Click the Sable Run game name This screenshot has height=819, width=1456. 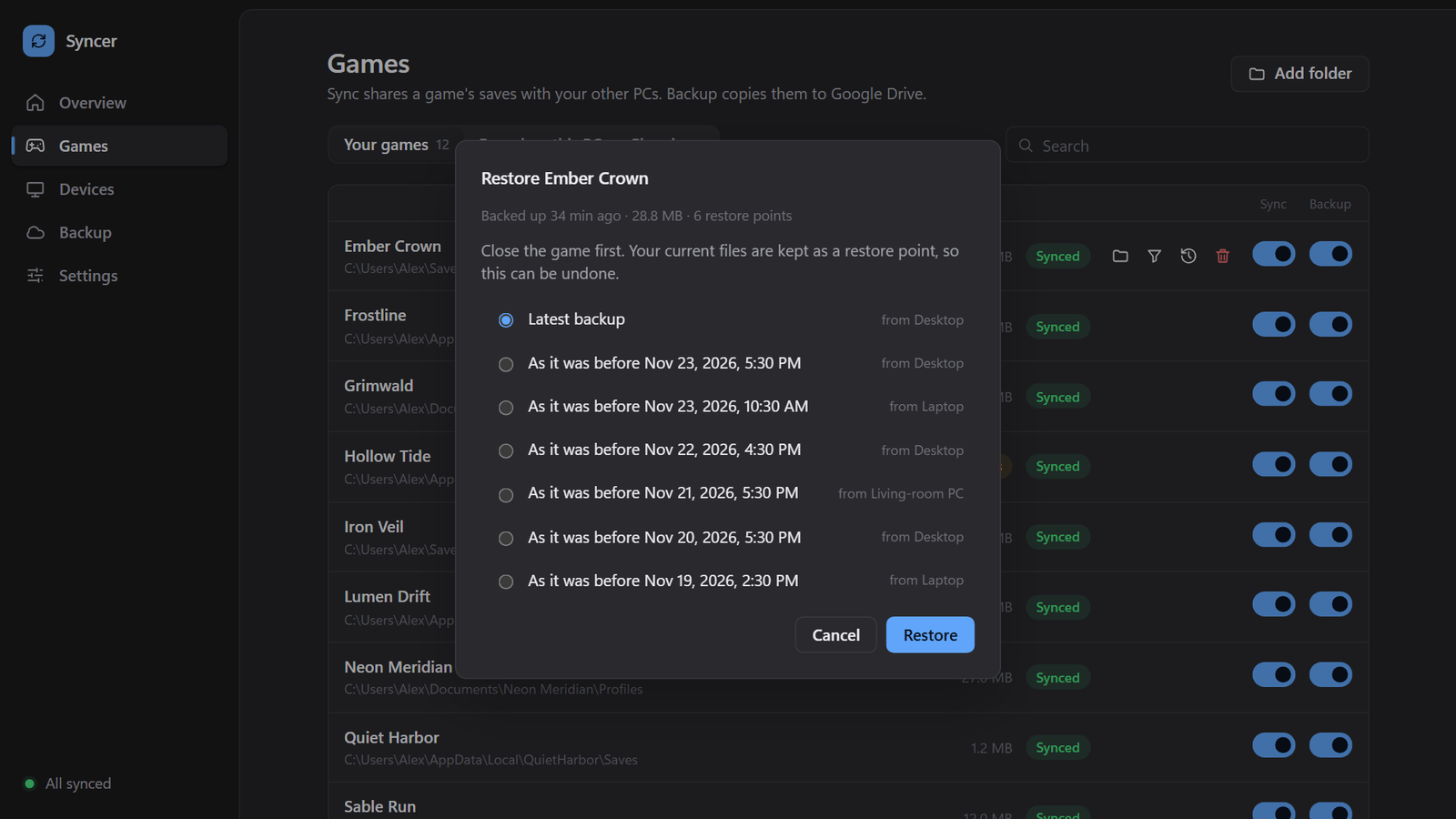pos(379,806)
